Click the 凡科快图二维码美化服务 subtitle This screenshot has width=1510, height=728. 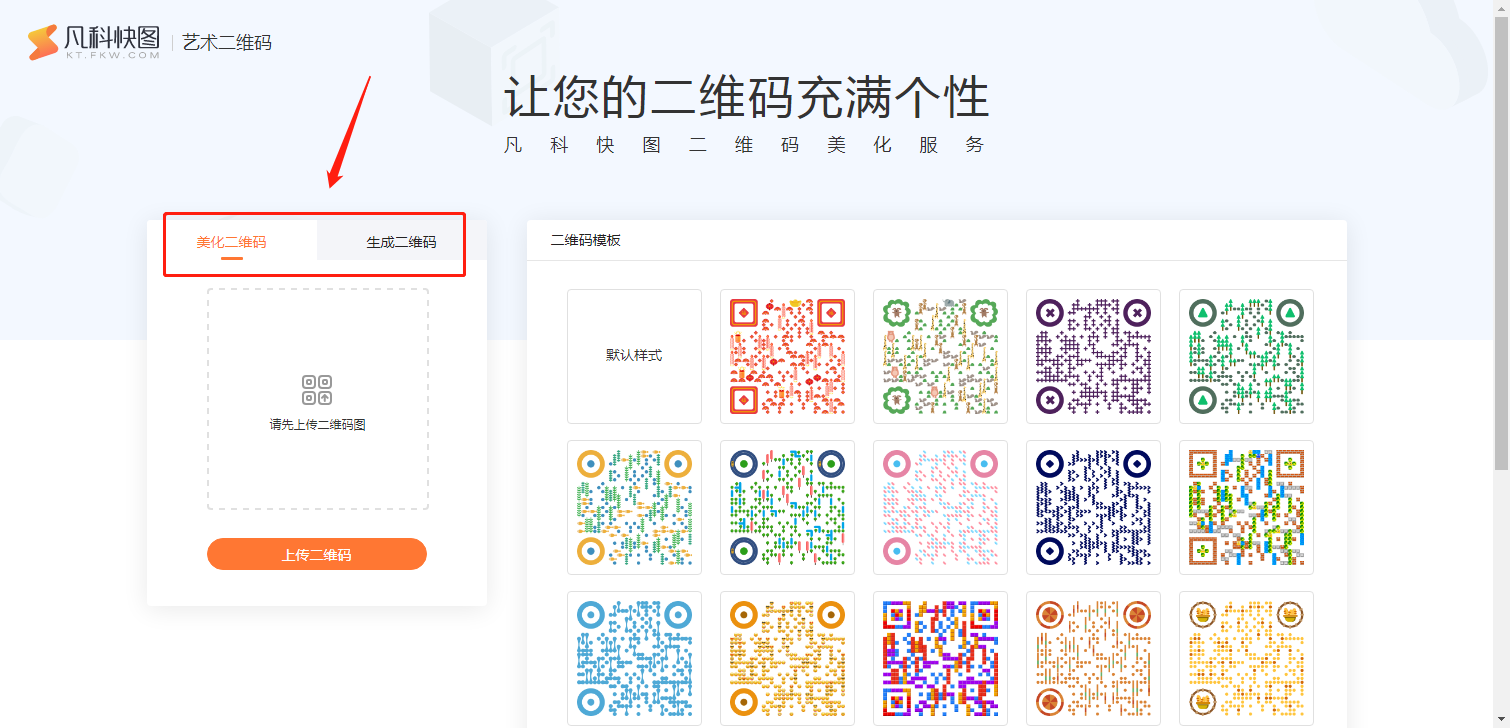point(745,145)
